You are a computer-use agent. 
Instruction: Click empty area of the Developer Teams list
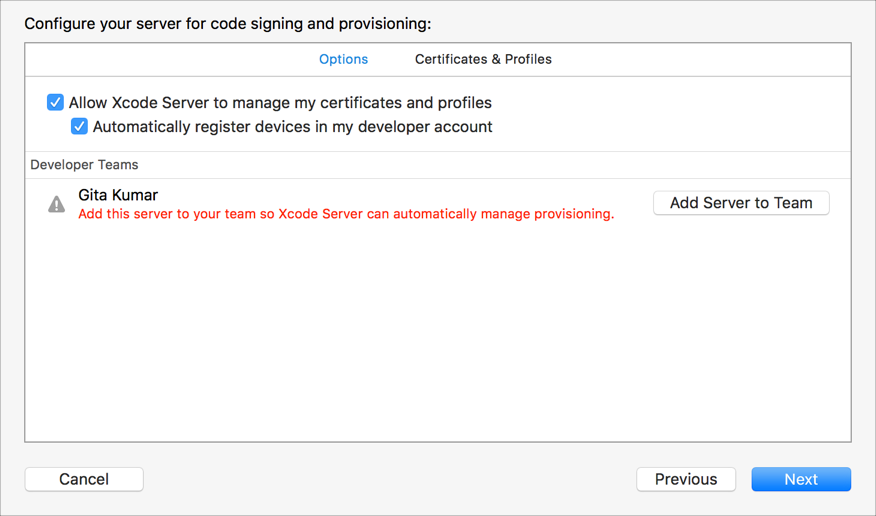(x=438, y=330)
